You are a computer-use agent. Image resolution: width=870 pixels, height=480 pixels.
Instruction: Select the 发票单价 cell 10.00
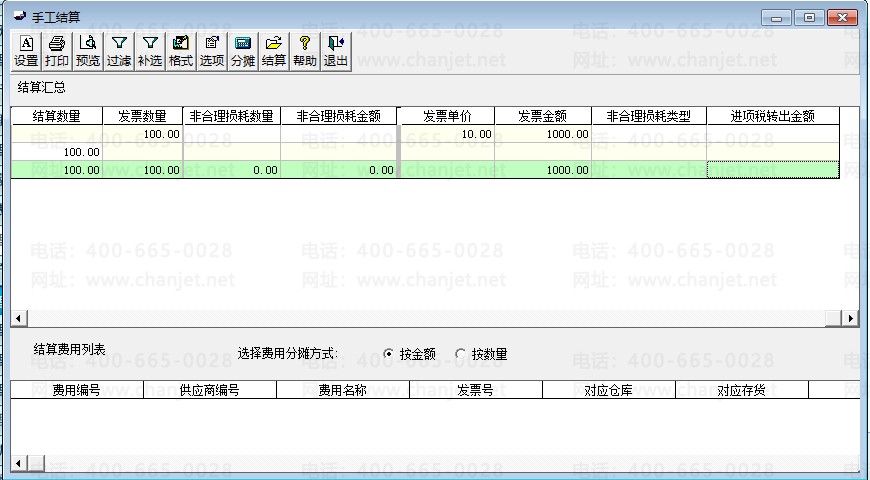(447, 134)
